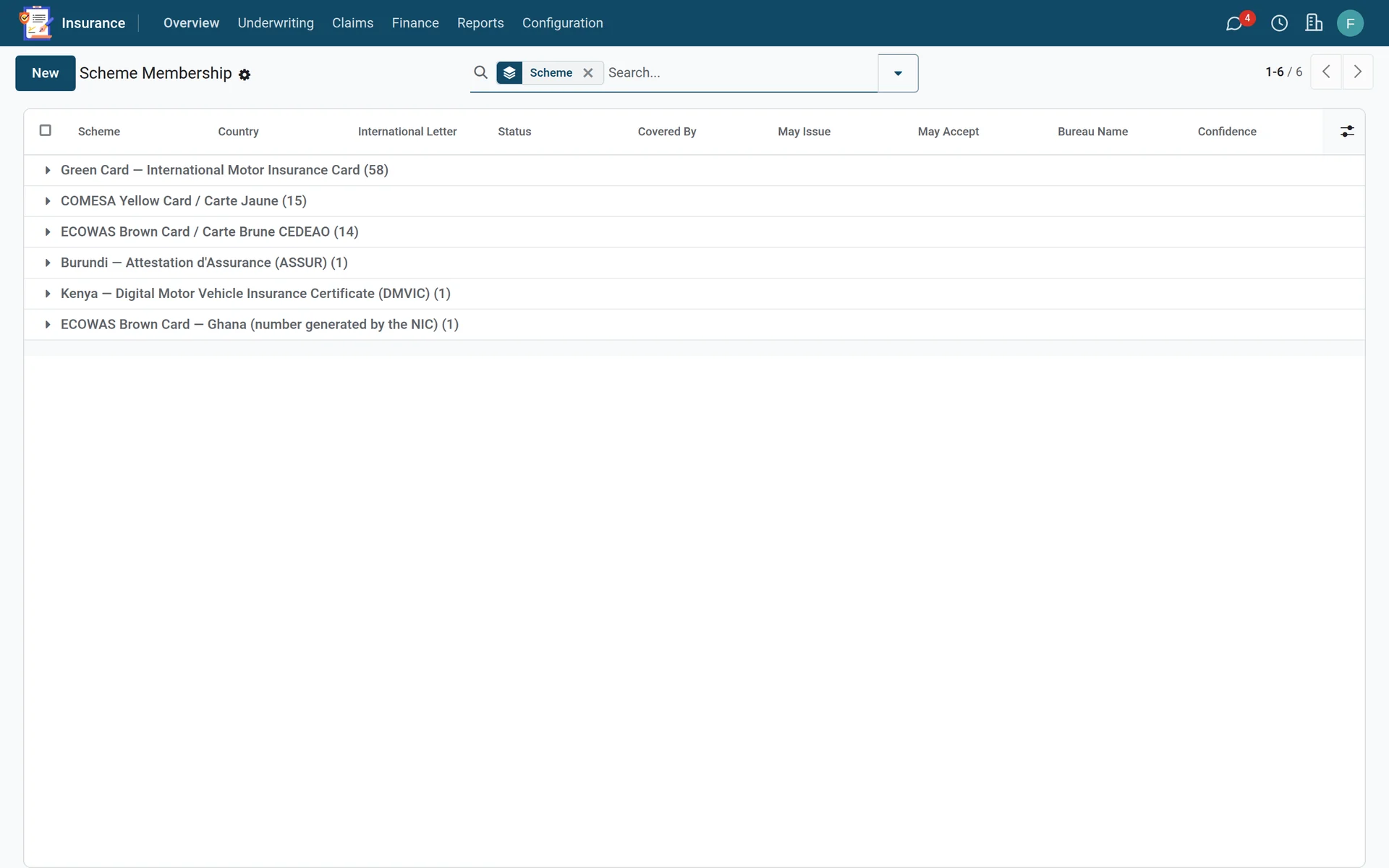Viewport: 1389px width, 868px height.
Task: Go to previous page arrow
Action: pyautogui.click(x=1326, y=72)
